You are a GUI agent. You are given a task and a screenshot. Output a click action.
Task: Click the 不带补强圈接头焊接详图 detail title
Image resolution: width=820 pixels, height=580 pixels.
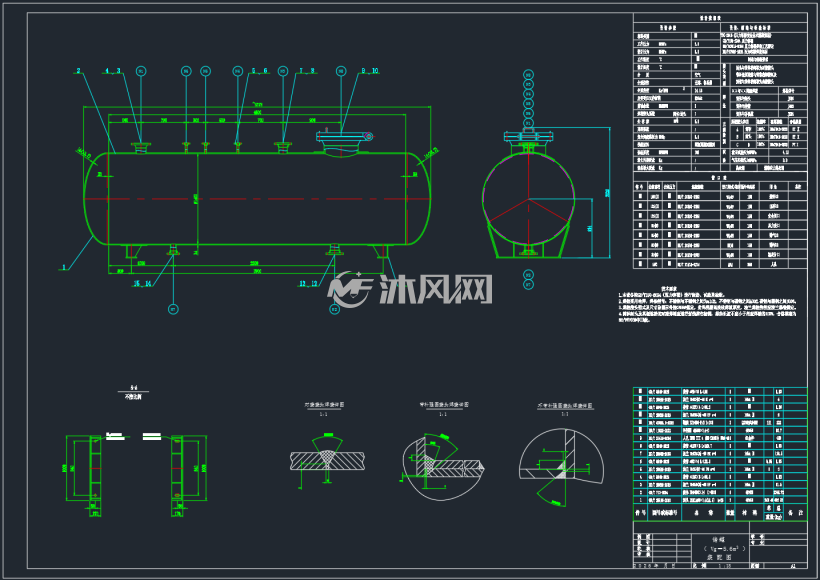pos(565,406)
